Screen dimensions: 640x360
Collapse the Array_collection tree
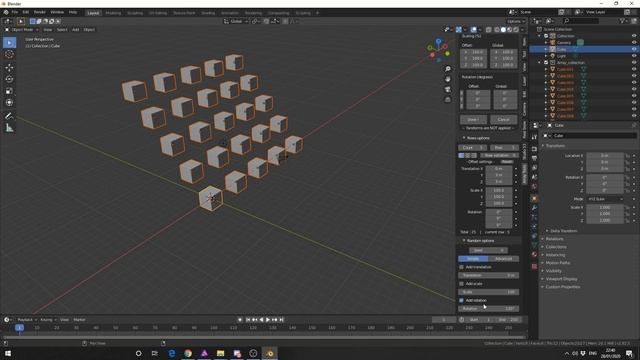click(540, 62)
